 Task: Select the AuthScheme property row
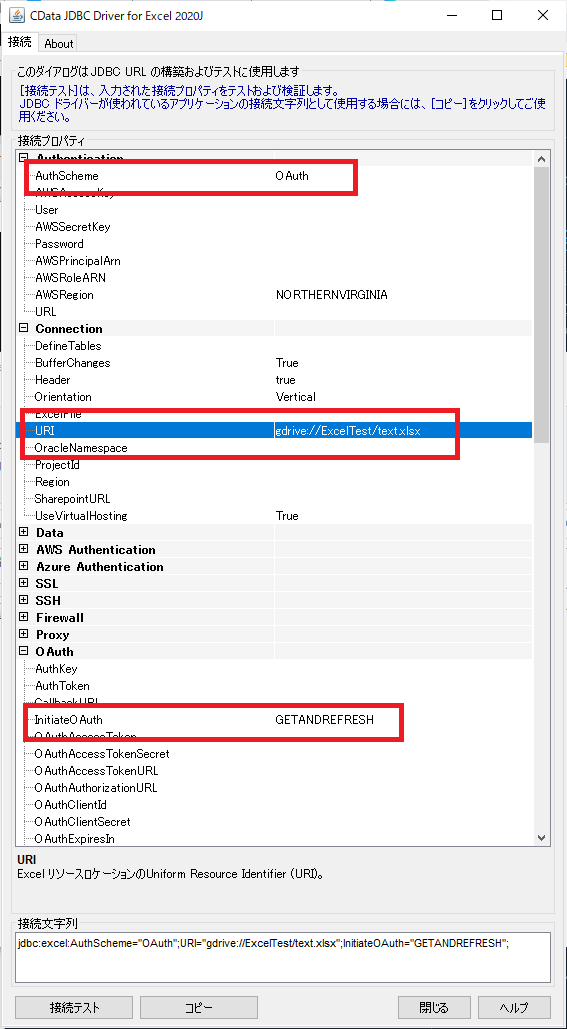pos(274,176)
